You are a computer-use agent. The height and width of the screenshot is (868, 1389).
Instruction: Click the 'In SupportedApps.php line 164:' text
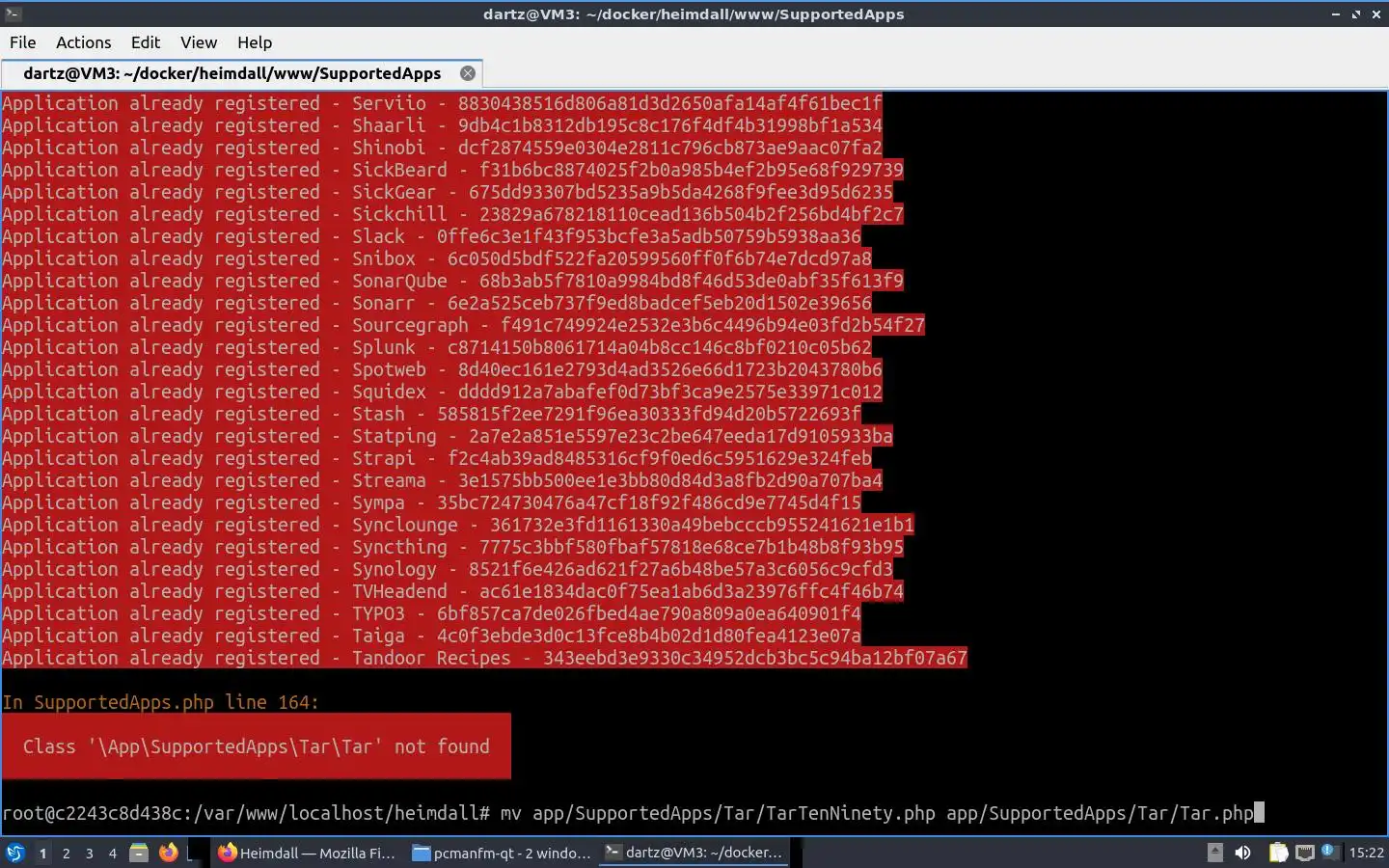[160, 702]
